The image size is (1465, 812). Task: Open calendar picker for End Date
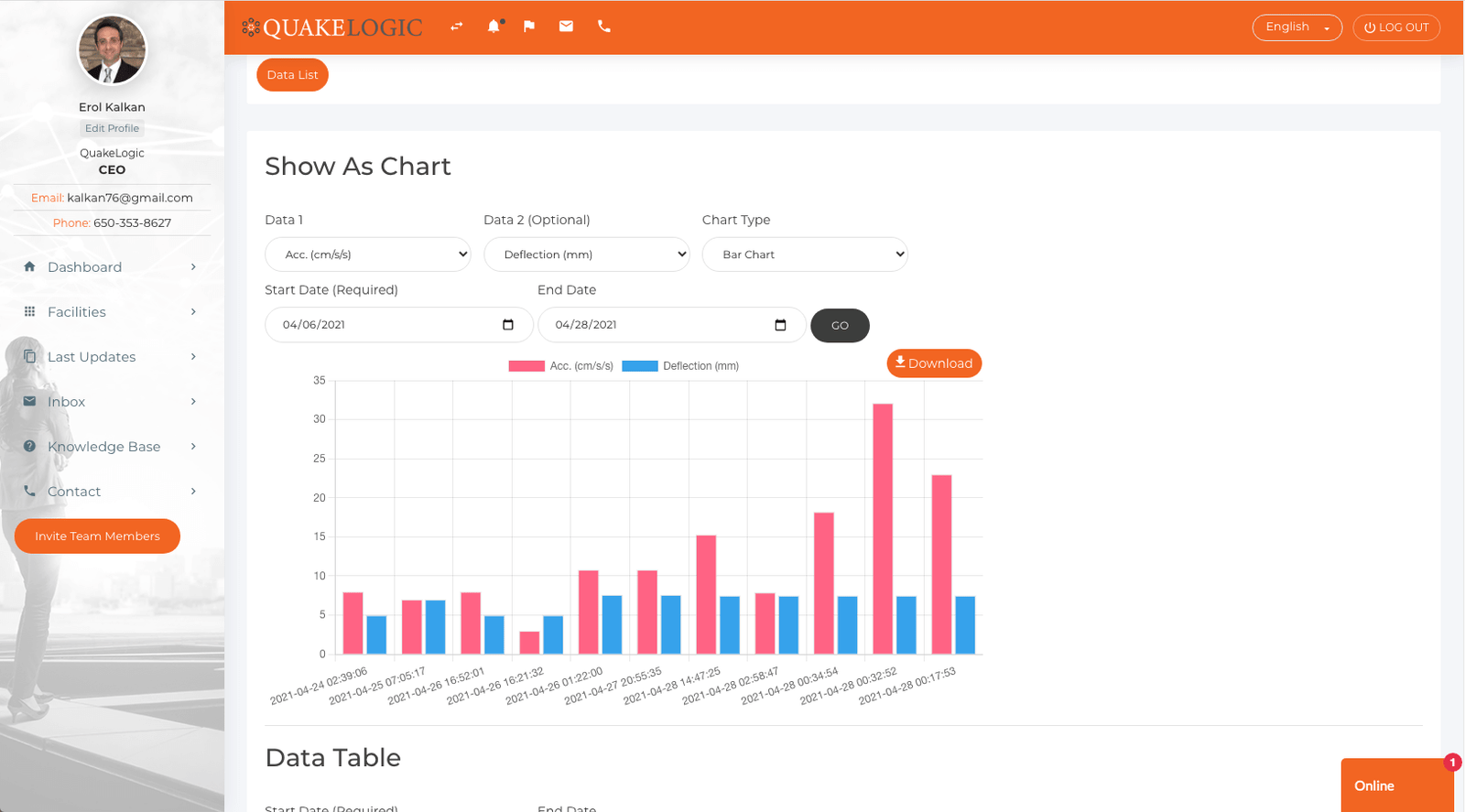point(780,325)
